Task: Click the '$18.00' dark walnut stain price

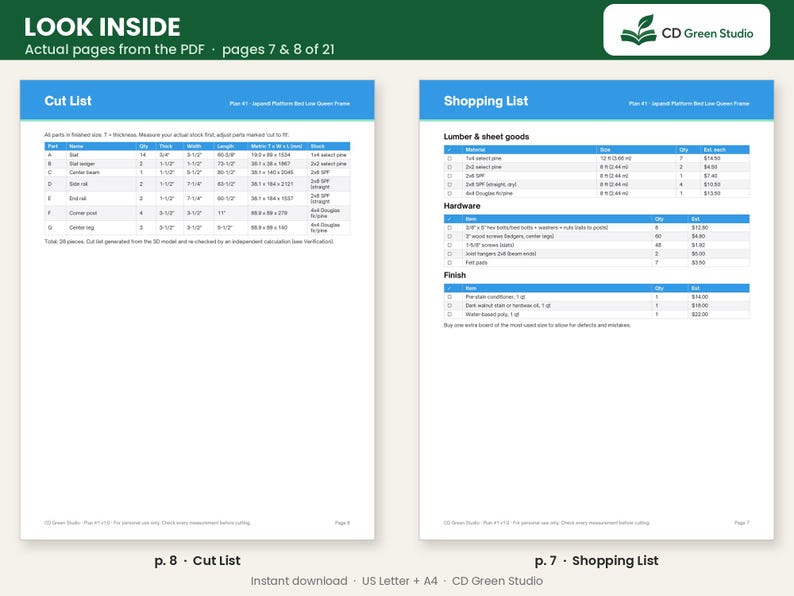Action: tap(700, 306)
